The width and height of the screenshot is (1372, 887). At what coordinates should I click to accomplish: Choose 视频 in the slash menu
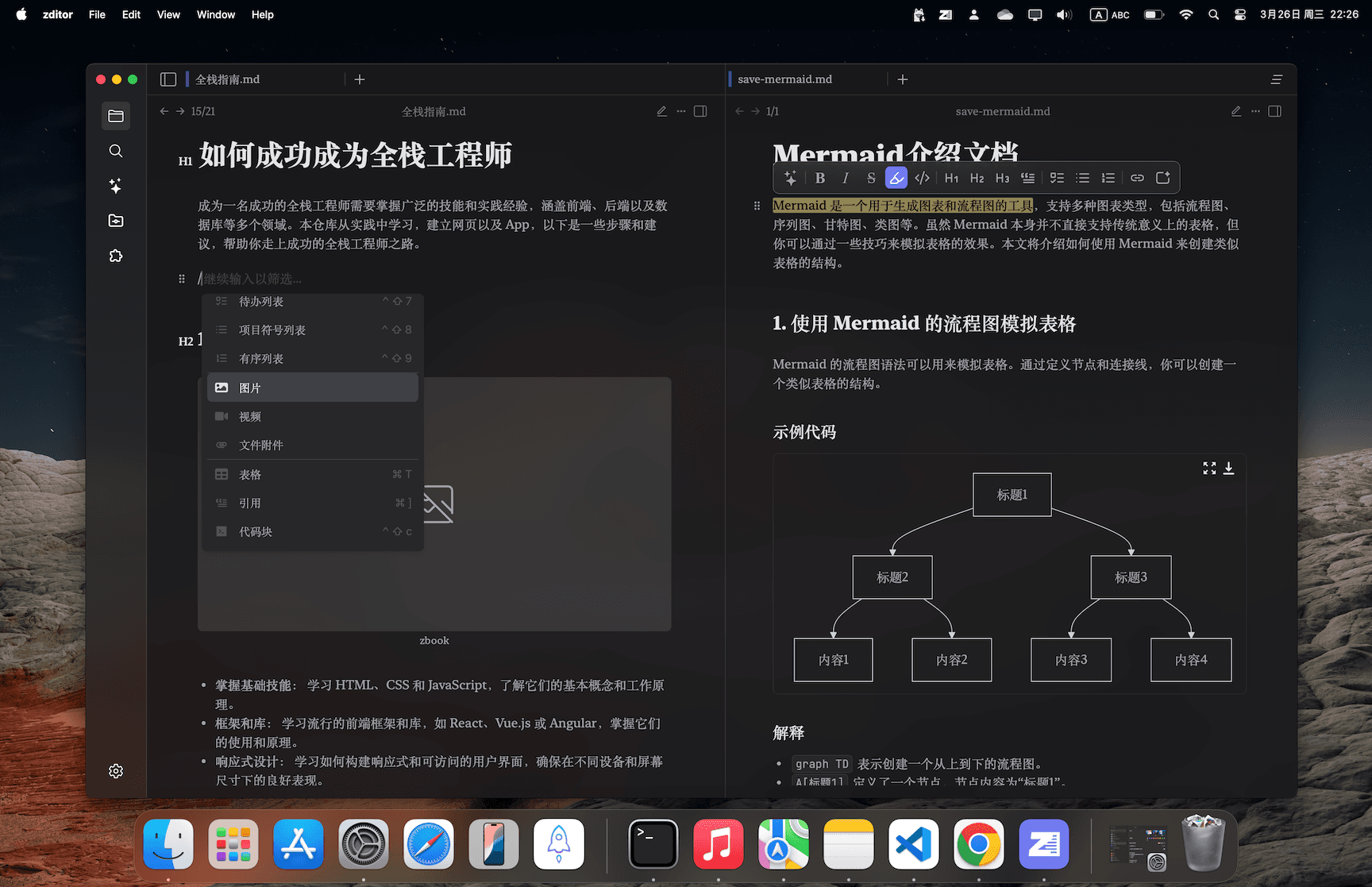point(313,416)
